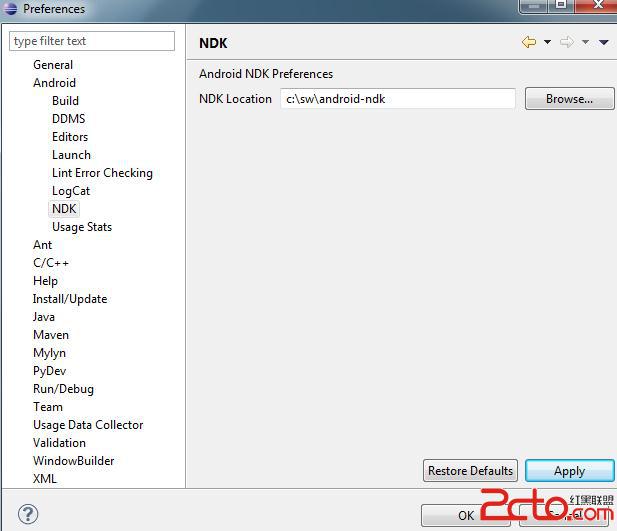
Task: Open Run/Debug preferences
Action: pos(63,389)
